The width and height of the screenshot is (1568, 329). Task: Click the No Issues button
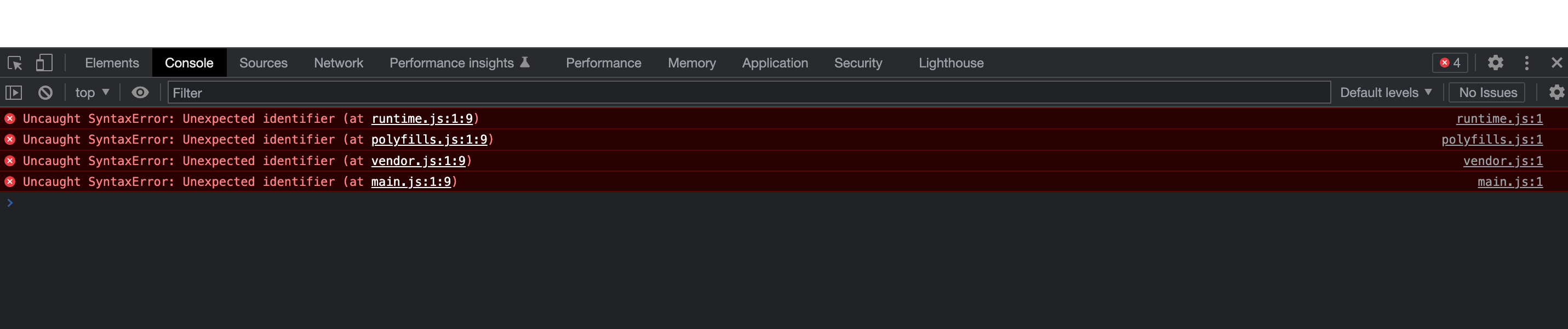coord(1487,92)
